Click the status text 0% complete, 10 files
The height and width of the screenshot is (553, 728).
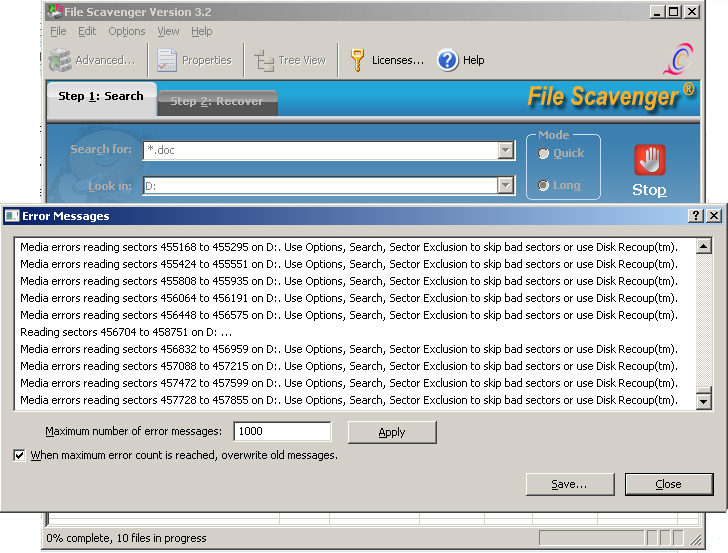coord(126,538)
